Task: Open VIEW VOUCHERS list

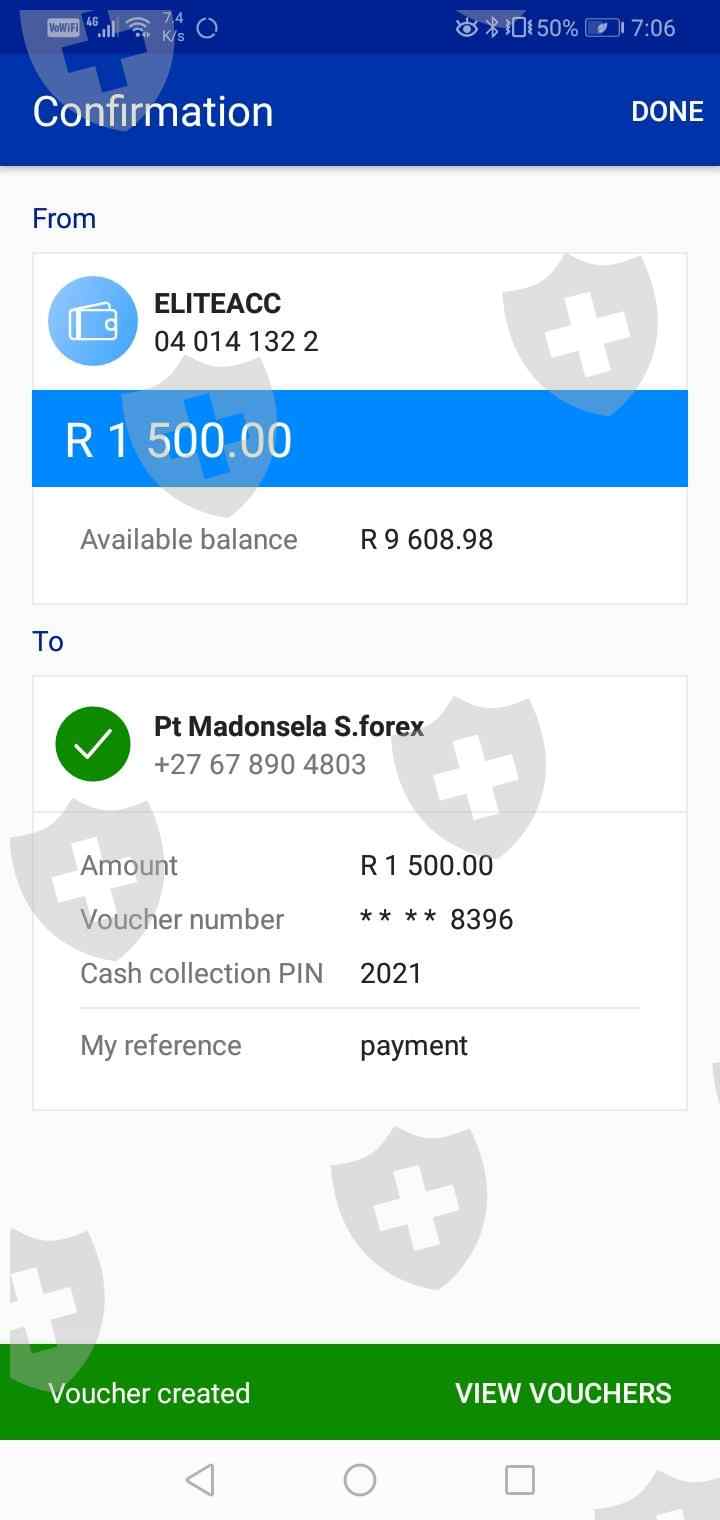Action: tap(563, 1393)
